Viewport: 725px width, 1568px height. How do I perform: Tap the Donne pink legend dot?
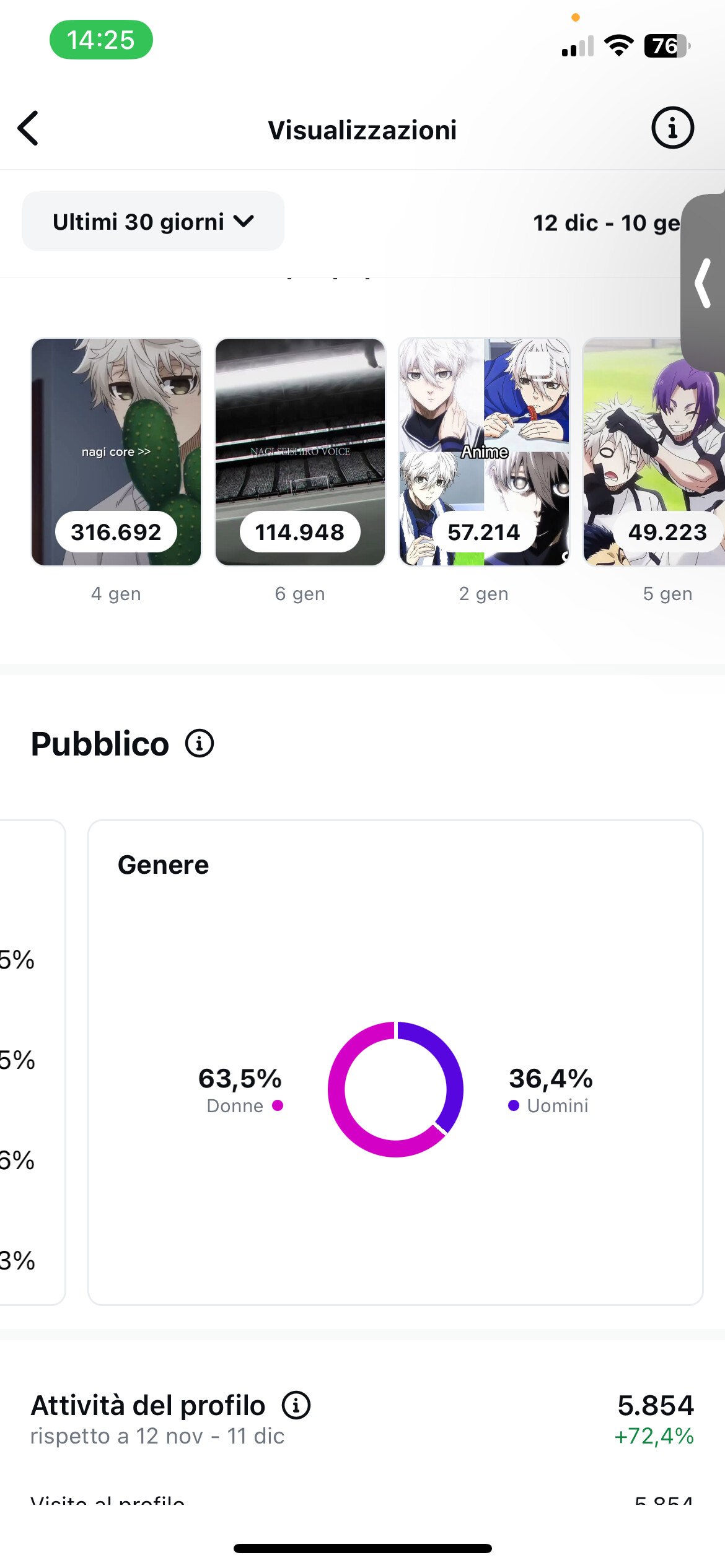click(x=278, y=1105)
